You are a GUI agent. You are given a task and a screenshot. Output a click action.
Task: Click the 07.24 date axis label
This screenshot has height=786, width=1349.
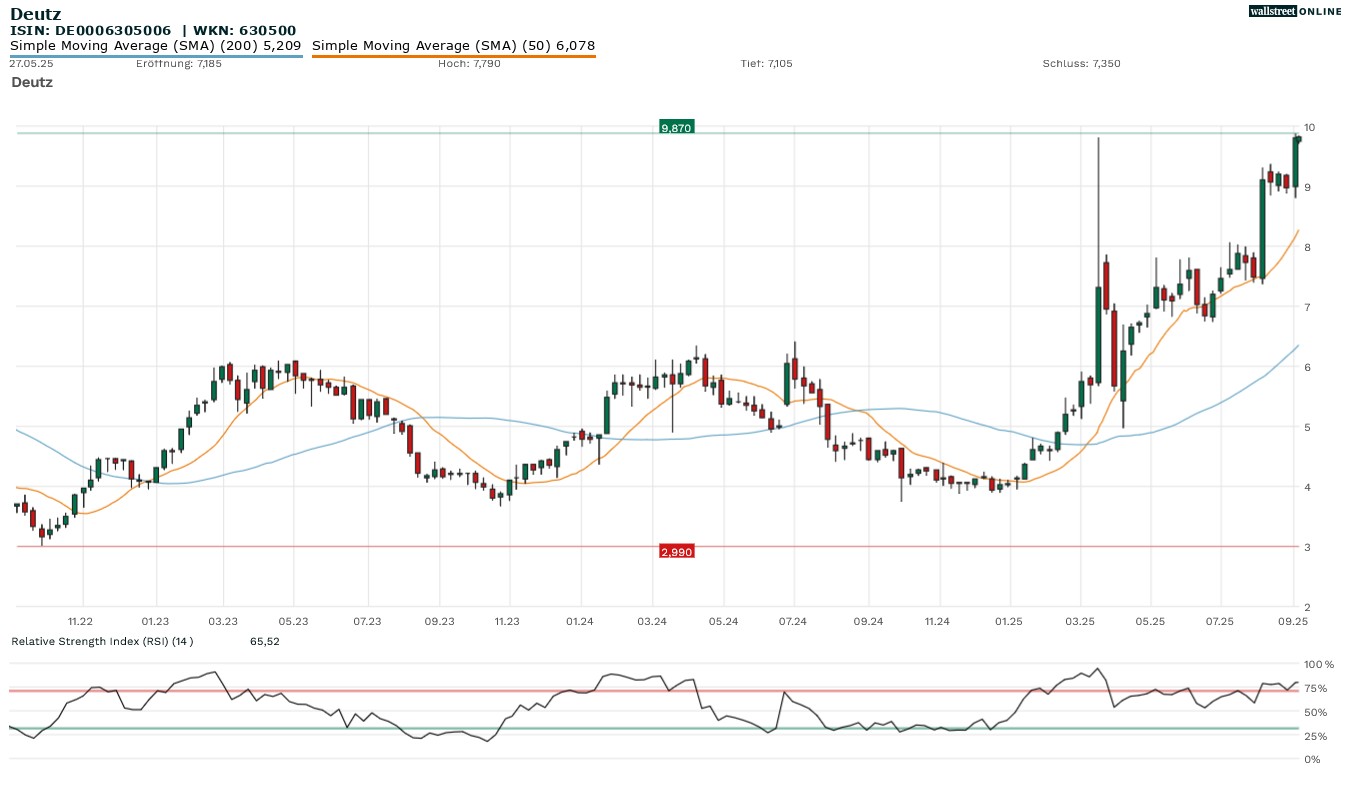pos(792,621)
